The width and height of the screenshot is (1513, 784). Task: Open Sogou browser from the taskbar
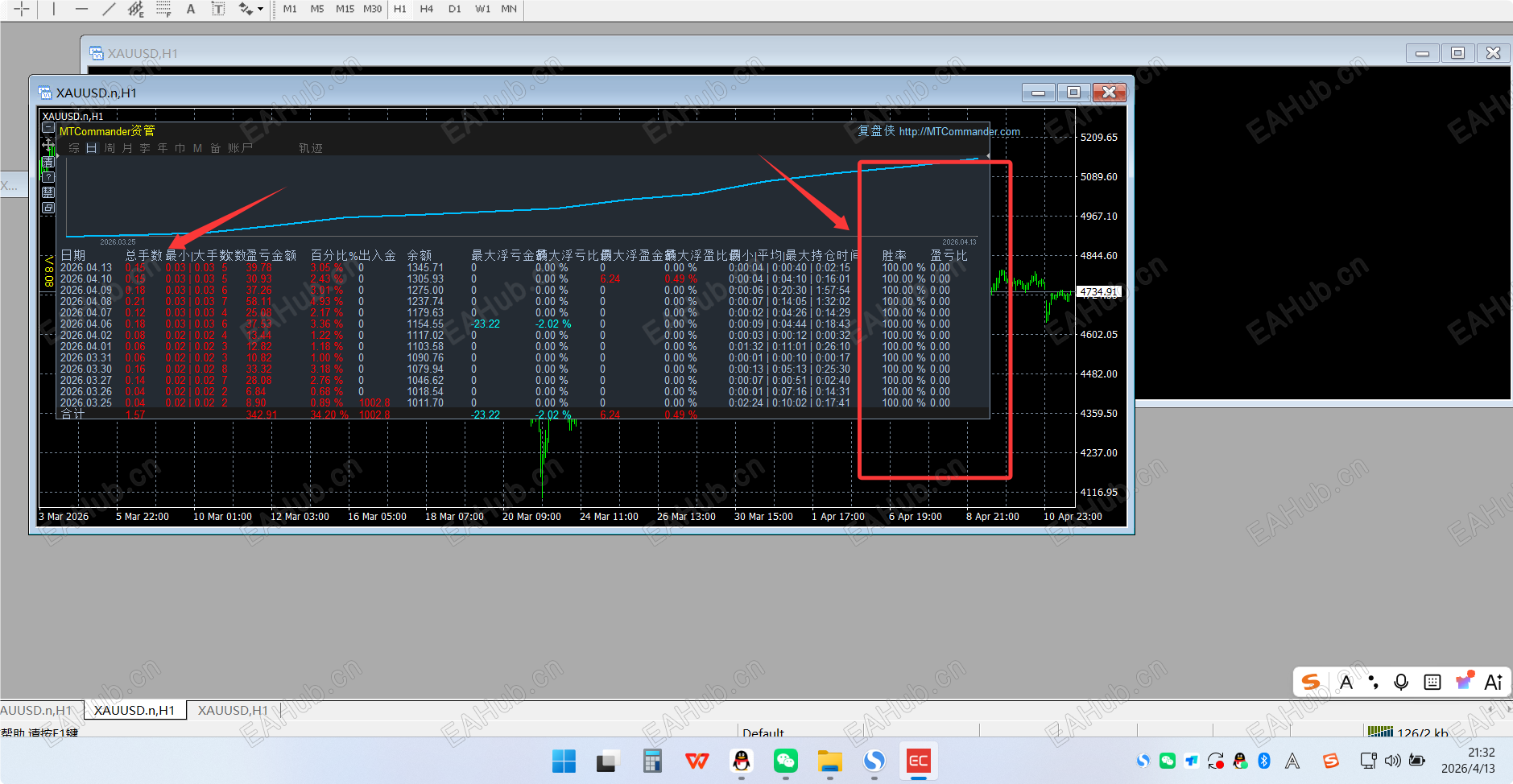point(874,761)
